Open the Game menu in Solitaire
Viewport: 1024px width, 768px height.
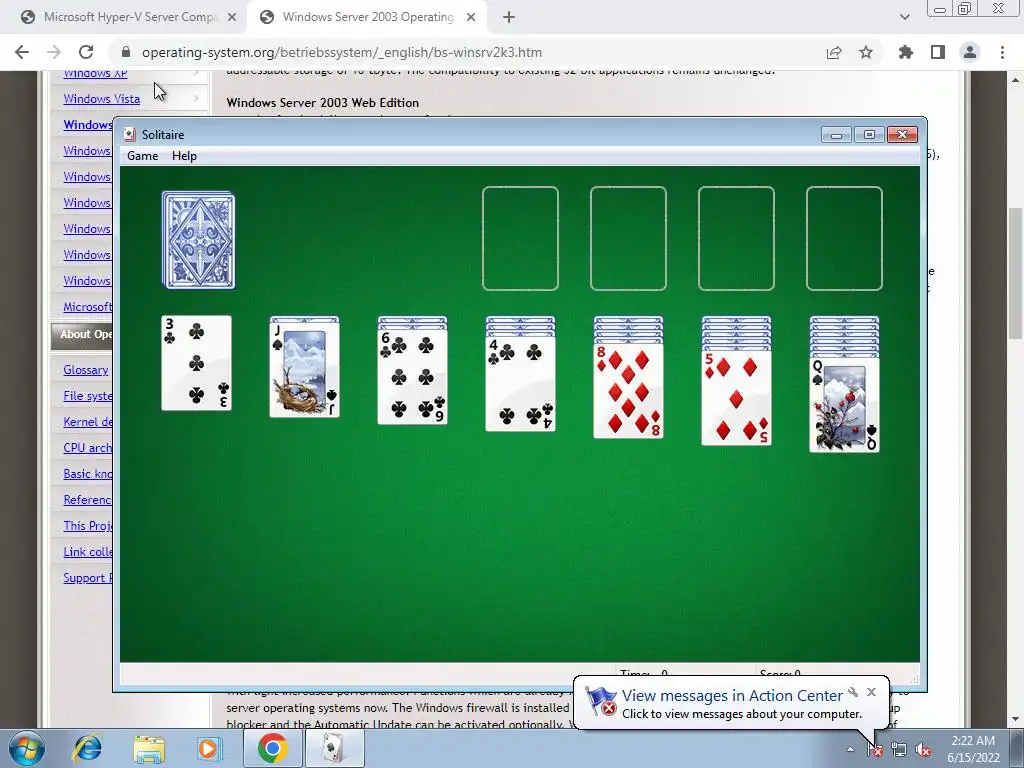(142, 156)
